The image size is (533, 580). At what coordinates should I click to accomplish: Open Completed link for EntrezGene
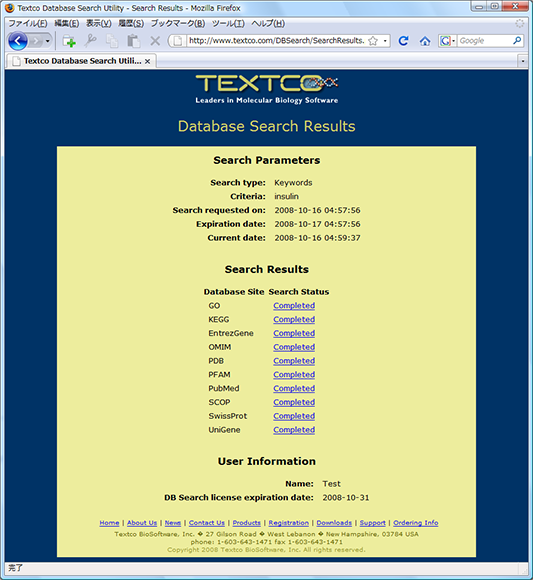tap(294, 333)
